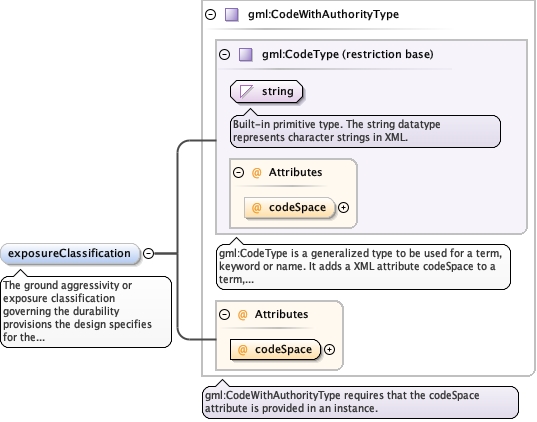The height and width of the screenshot is (422, 537).
Task: Click the @ icon in lower codeSpace node
Action: [242, 349]
